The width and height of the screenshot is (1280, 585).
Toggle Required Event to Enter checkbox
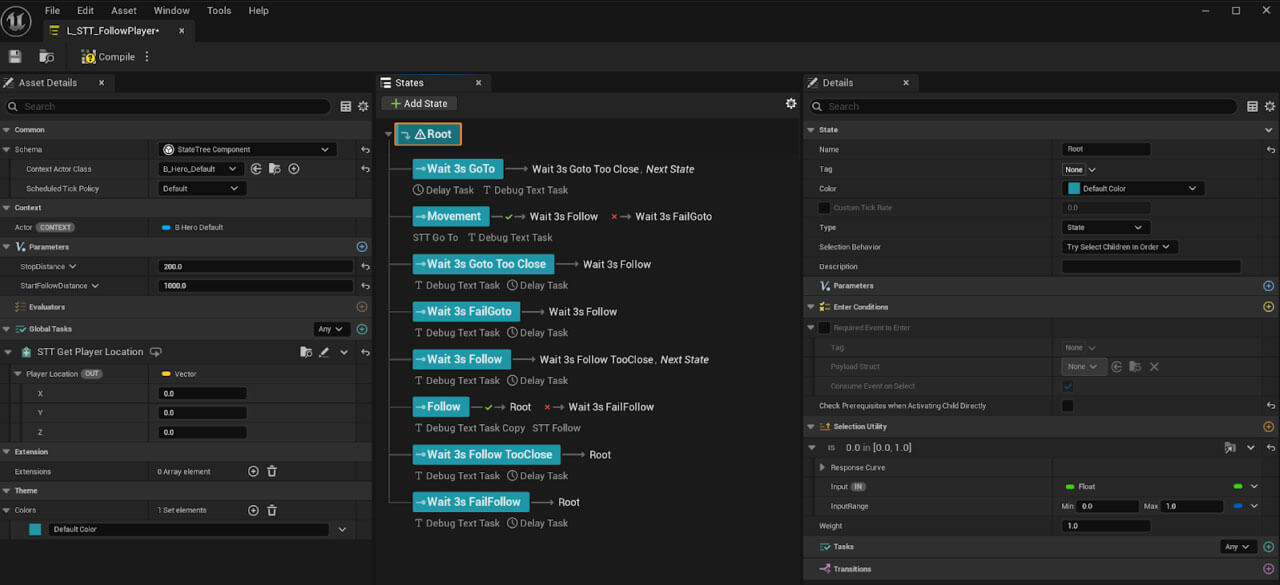tap(824, 327)
